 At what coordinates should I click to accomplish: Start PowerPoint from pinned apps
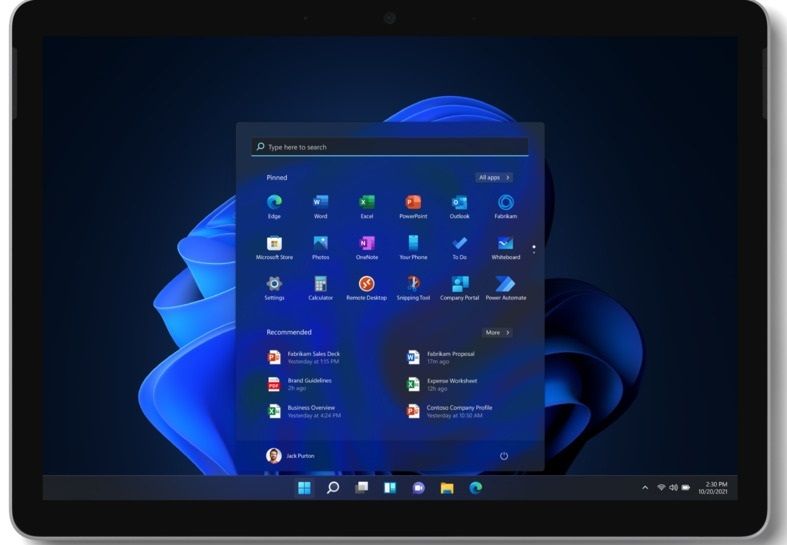click(413, 206)
